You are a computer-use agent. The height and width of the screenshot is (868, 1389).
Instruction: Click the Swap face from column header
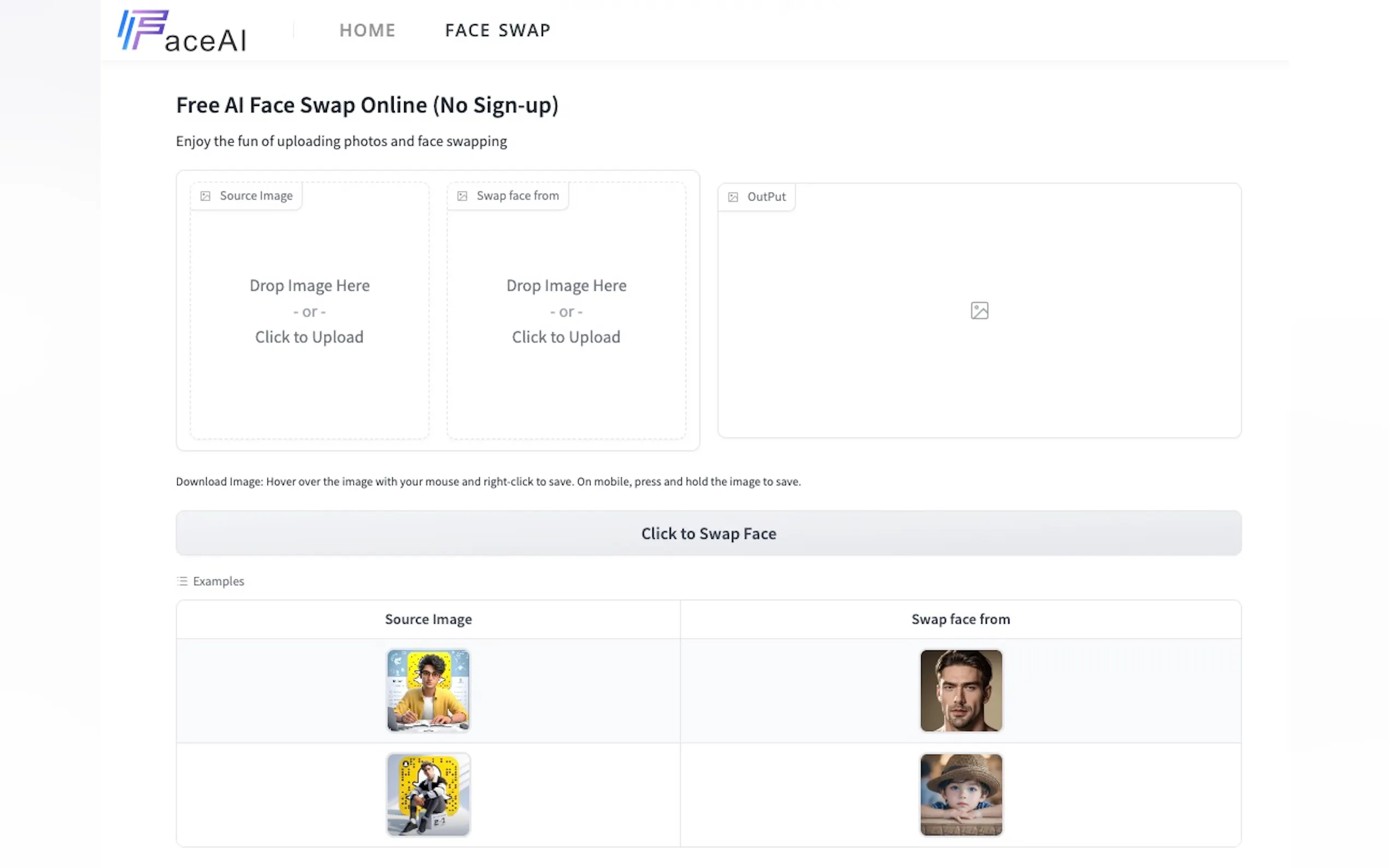(x=960, y=619)
